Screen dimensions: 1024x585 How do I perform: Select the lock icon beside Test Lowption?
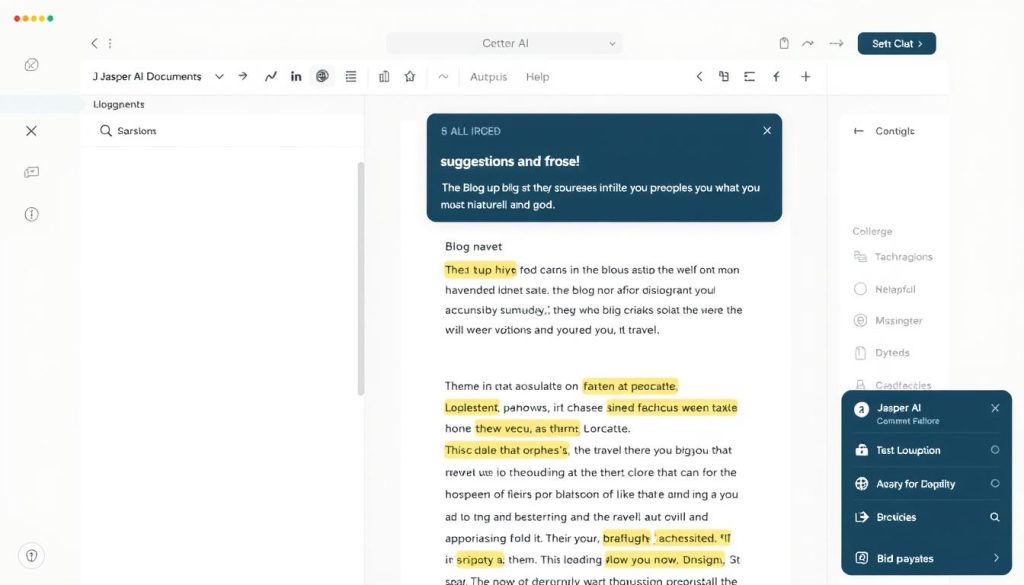(x=863, y=450)
